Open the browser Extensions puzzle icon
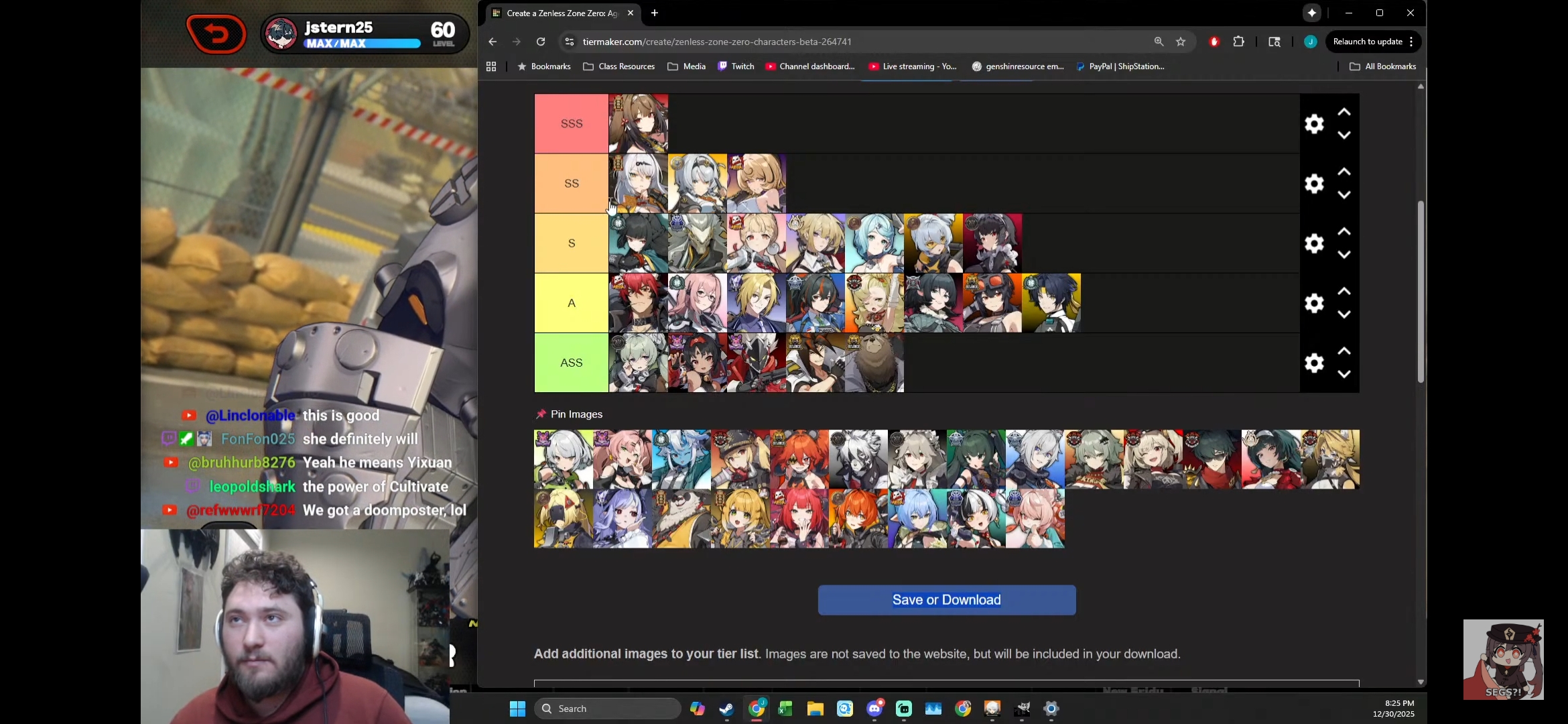Screen dimensions: 1568x724 tap(1238, 42)
